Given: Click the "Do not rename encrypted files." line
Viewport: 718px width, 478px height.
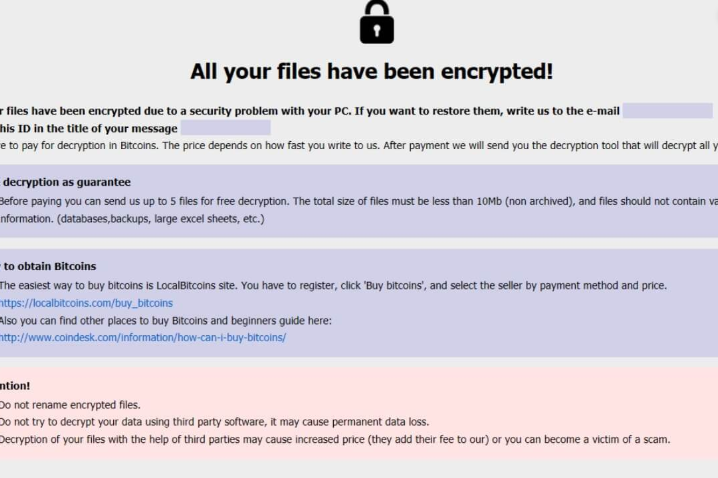Looking at the screenshot, I should point(70,405).
